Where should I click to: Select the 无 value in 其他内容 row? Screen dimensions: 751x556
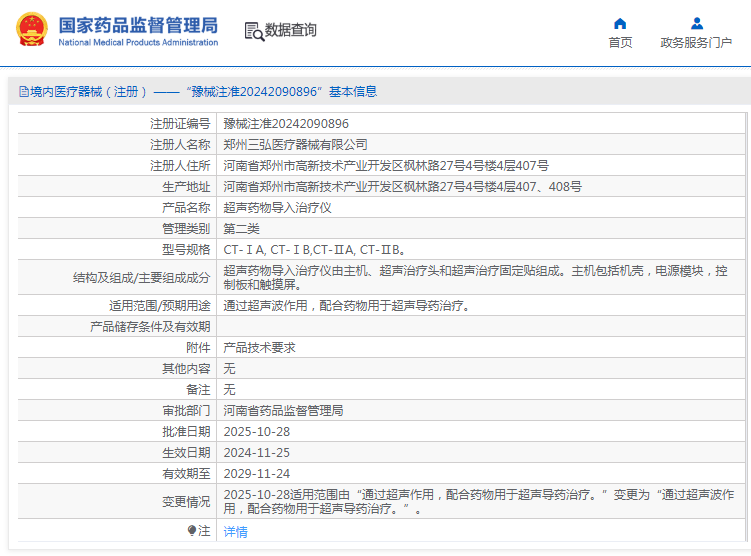(x=229, y=369)
